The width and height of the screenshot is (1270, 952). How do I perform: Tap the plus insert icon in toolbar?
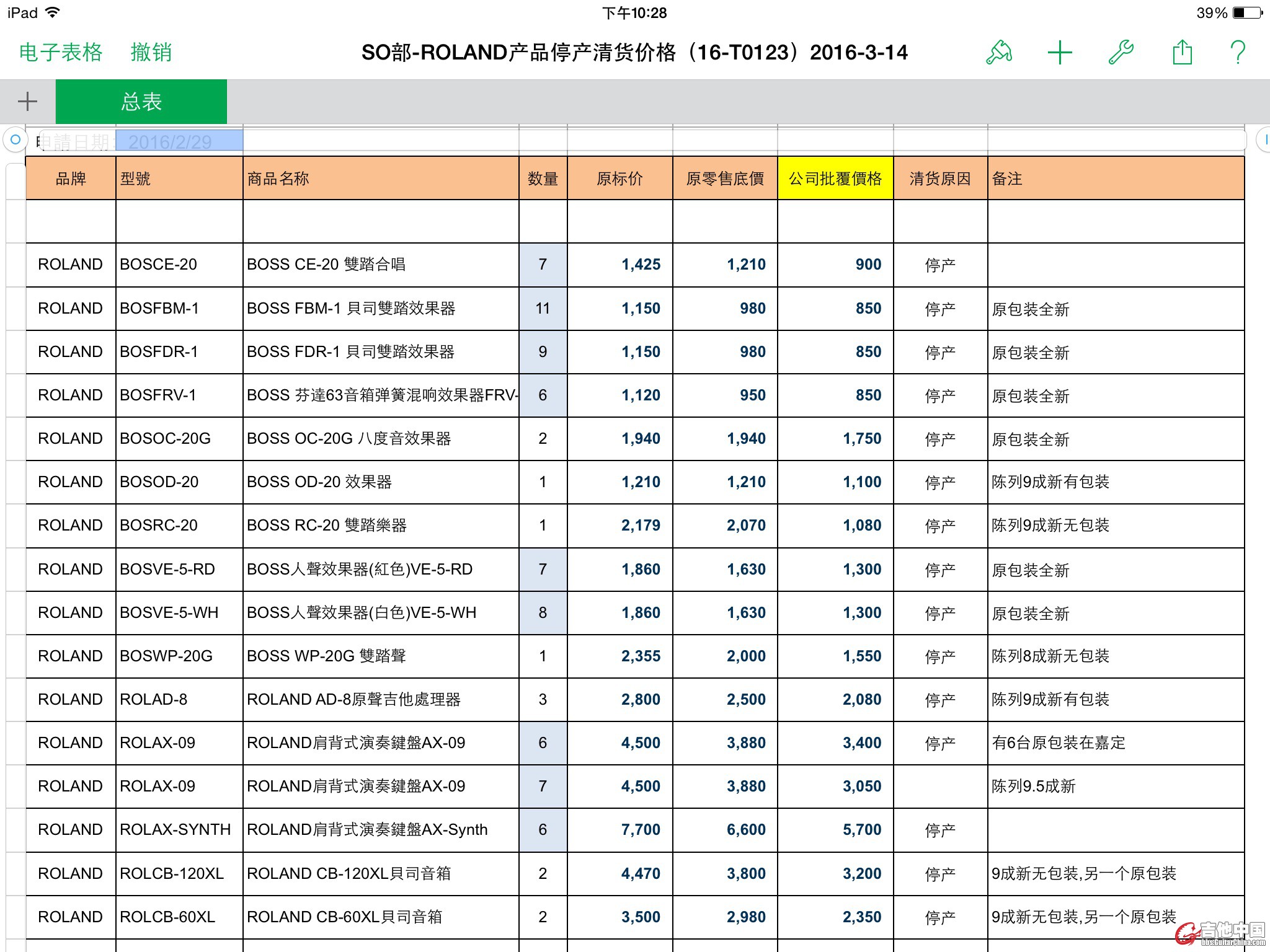1060,52
